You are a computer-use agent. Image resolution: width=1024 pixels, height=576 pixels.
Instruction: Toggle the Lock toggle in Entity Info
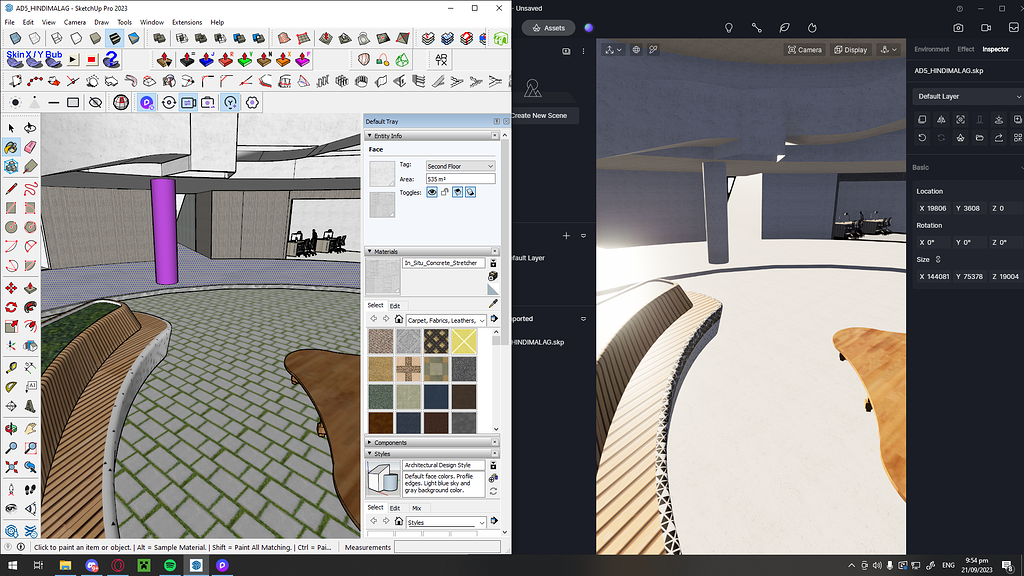[445, 192]
